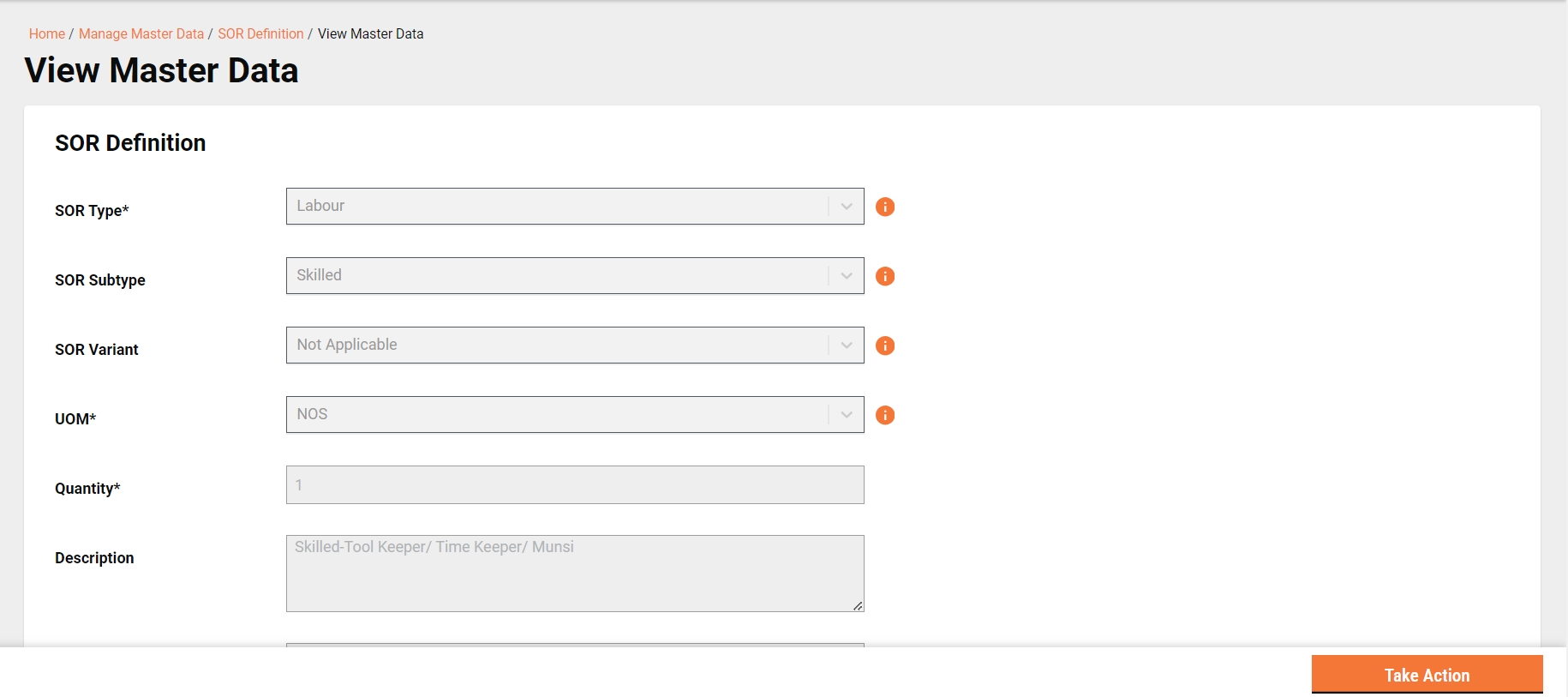Click the Description text area
The image size is (1568, 697).
tap(574, 573)
